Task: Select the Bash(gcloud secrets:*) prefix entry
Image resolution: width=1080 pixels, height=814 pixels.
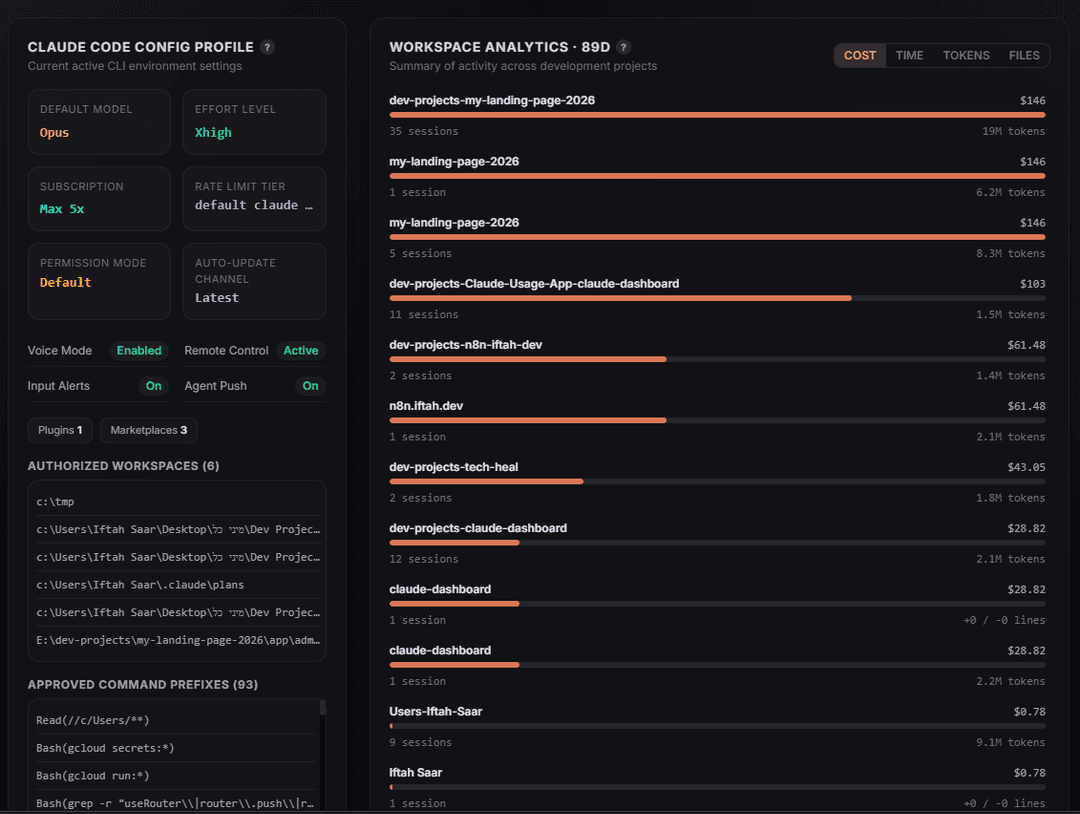Action: point(175,748)
